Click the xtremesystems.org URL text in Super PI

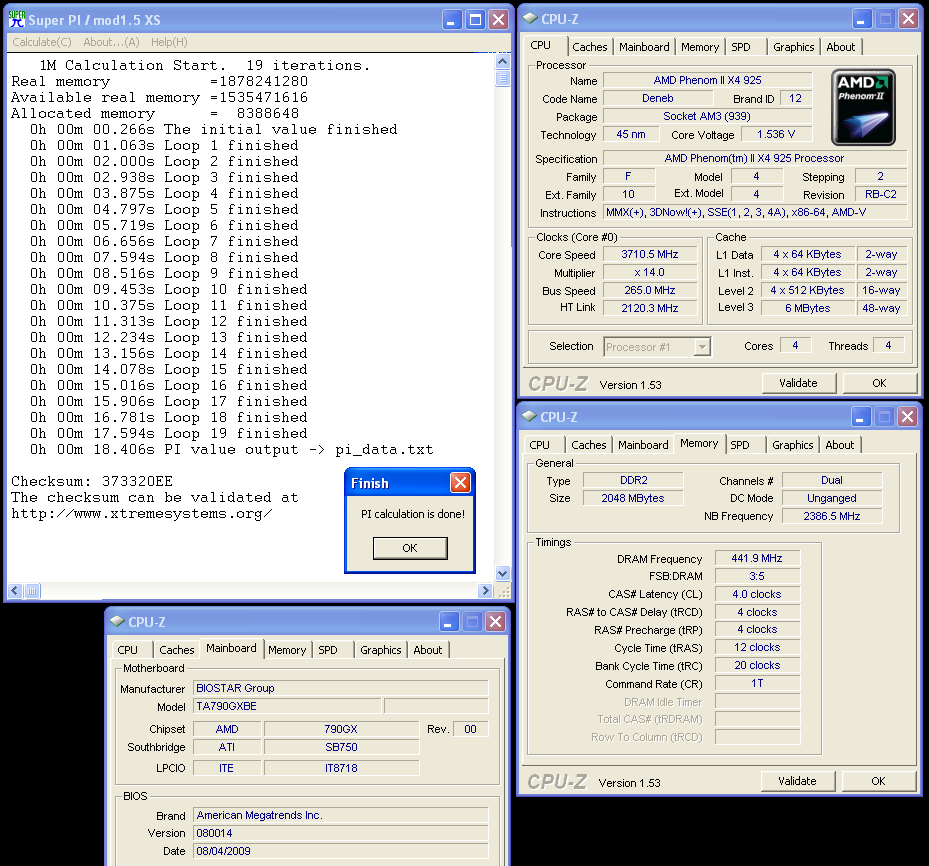tap(142, 514)
